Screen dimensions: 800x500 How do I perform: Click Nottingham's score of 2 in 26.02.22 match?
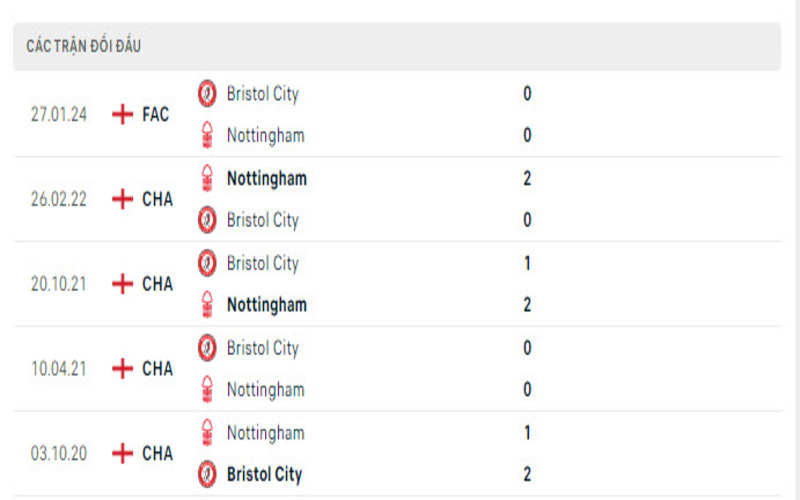pyautogui.click(x=527, y=179)
